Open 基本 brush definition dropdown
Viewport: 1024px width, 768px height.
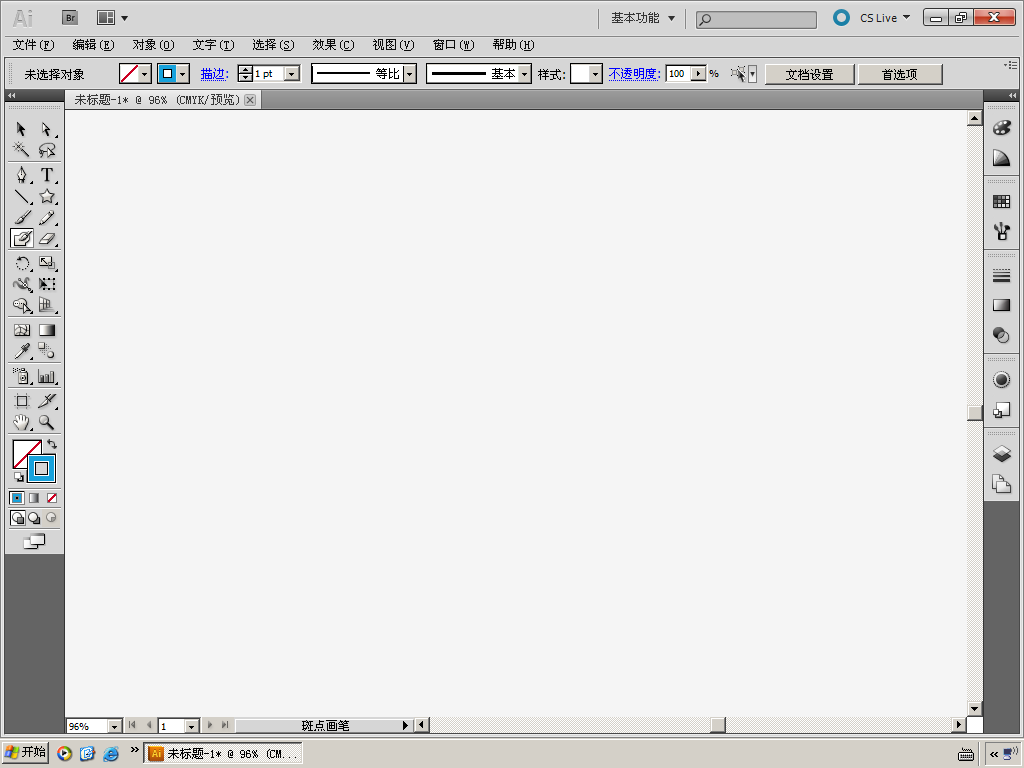point(524,74)
